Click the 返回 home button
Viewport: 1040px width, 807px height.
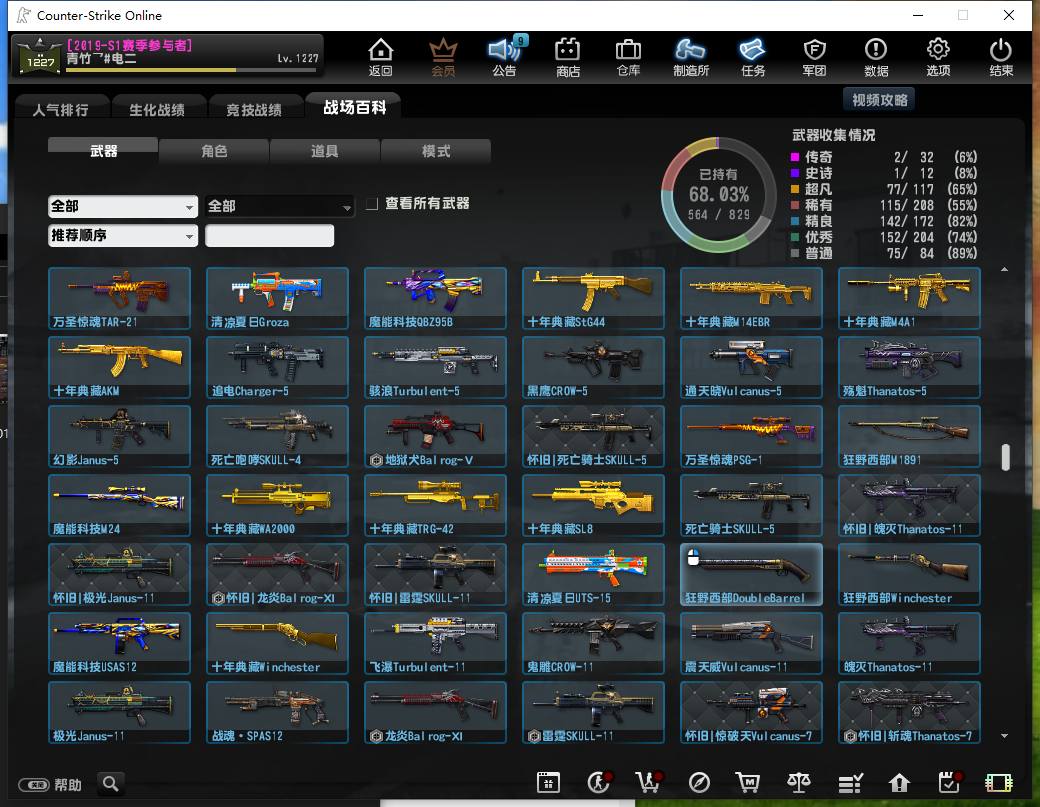click(x=381, y=57)
